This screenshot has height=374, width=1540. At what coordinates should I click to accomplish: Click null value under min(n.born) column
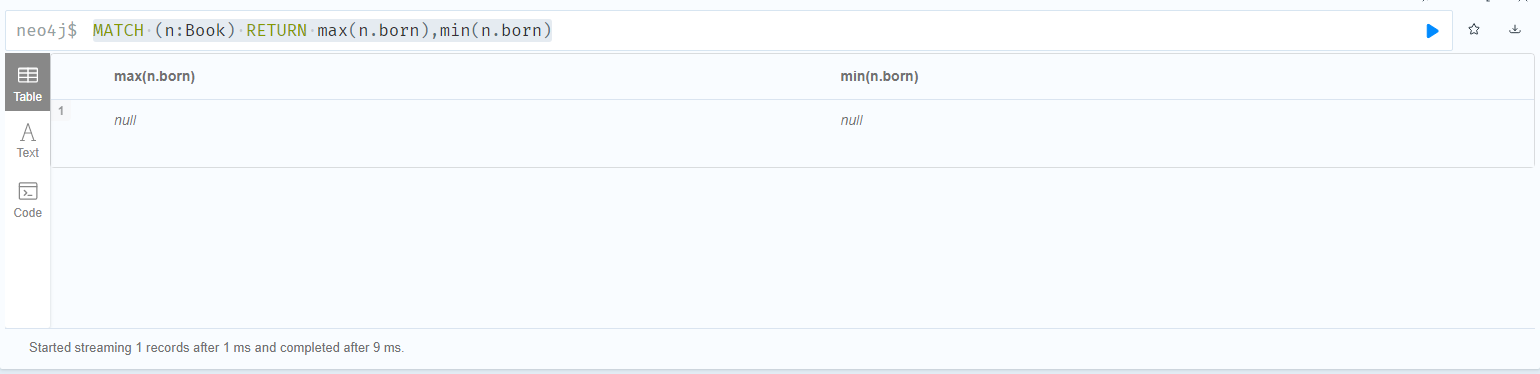[x=852, y=120]
